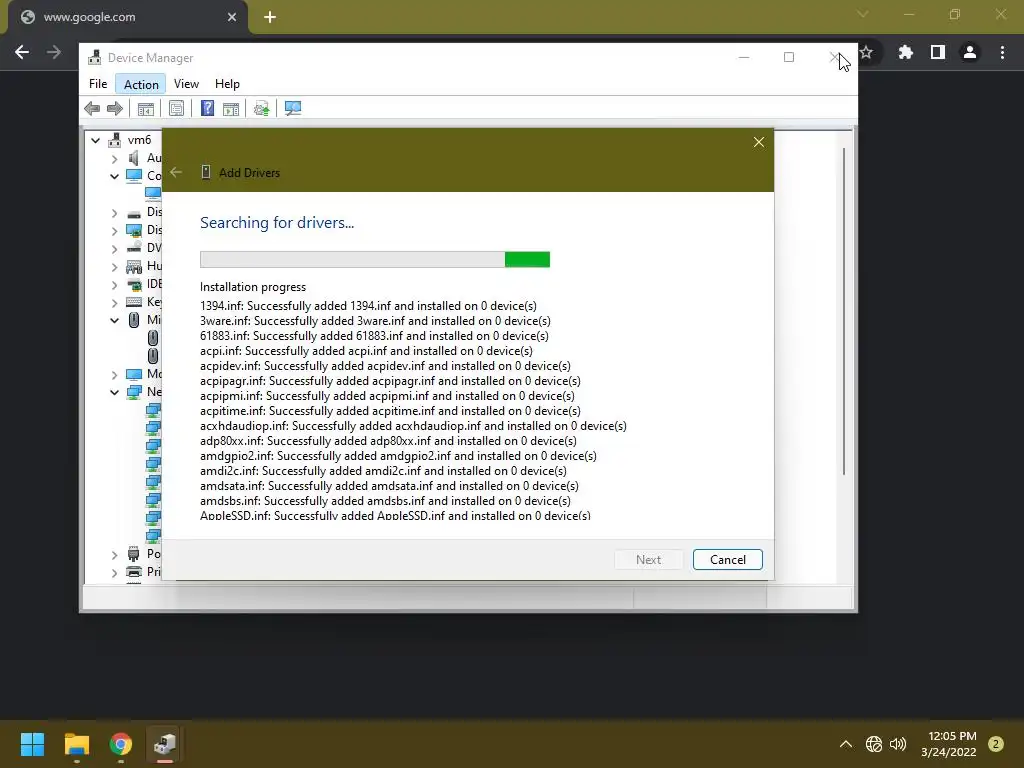
Task: Click the Device Manager title bar icon
Action: (x=95, y=57)
